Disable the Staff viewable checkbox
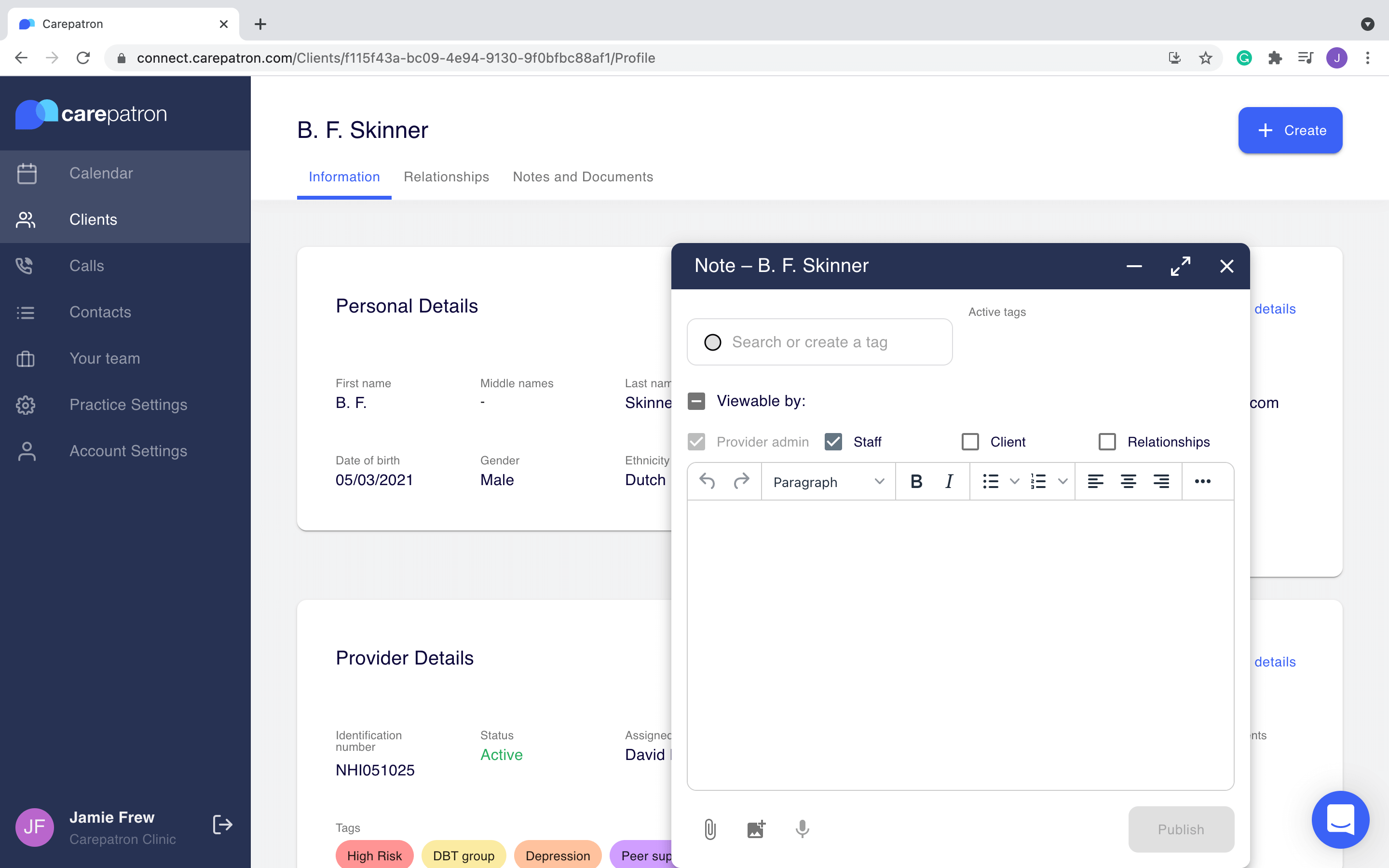The width and height of the screenshot is (1389, 868). 833,441
